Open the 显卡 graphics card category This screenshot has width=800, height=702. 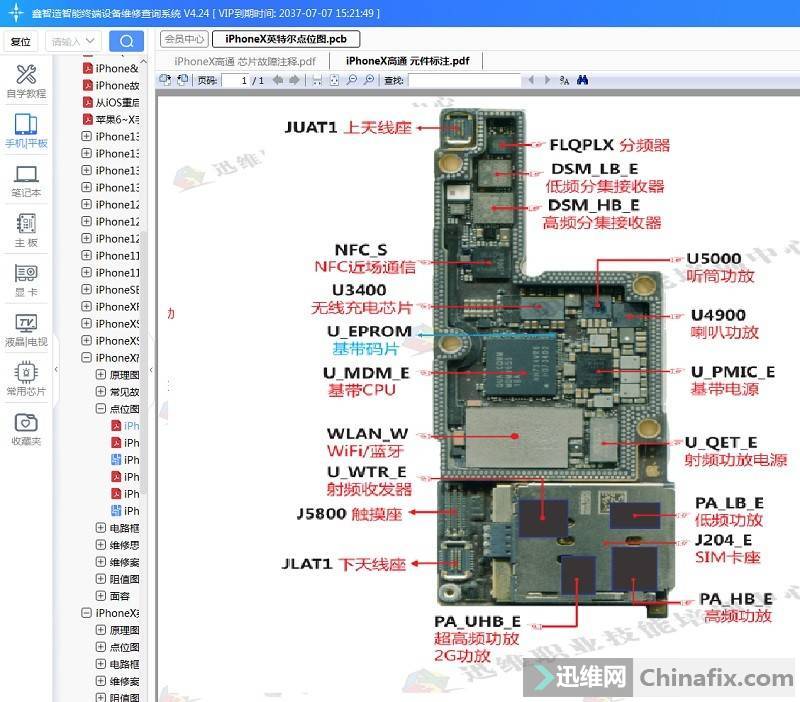pyautogui.click(x=26, y=278)
